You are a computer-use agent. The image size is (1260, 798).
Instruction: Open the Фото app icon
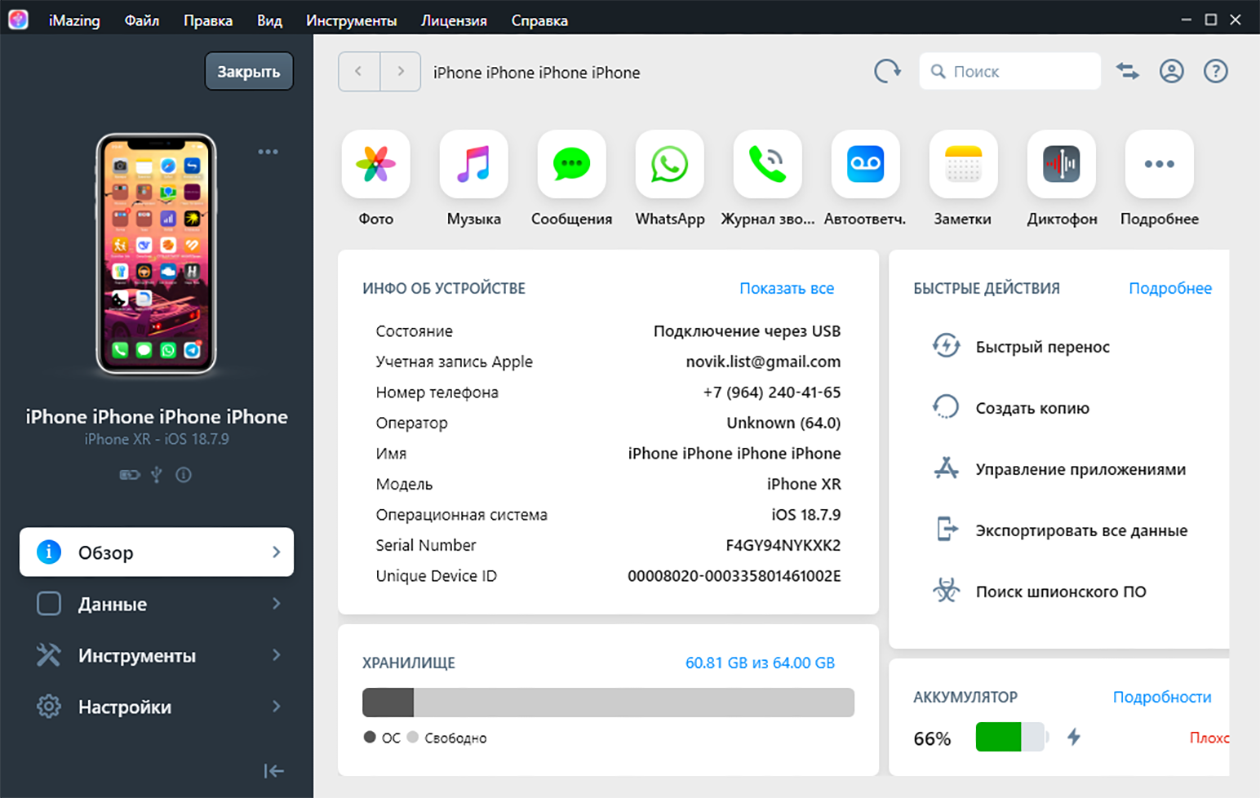(376, 164)
